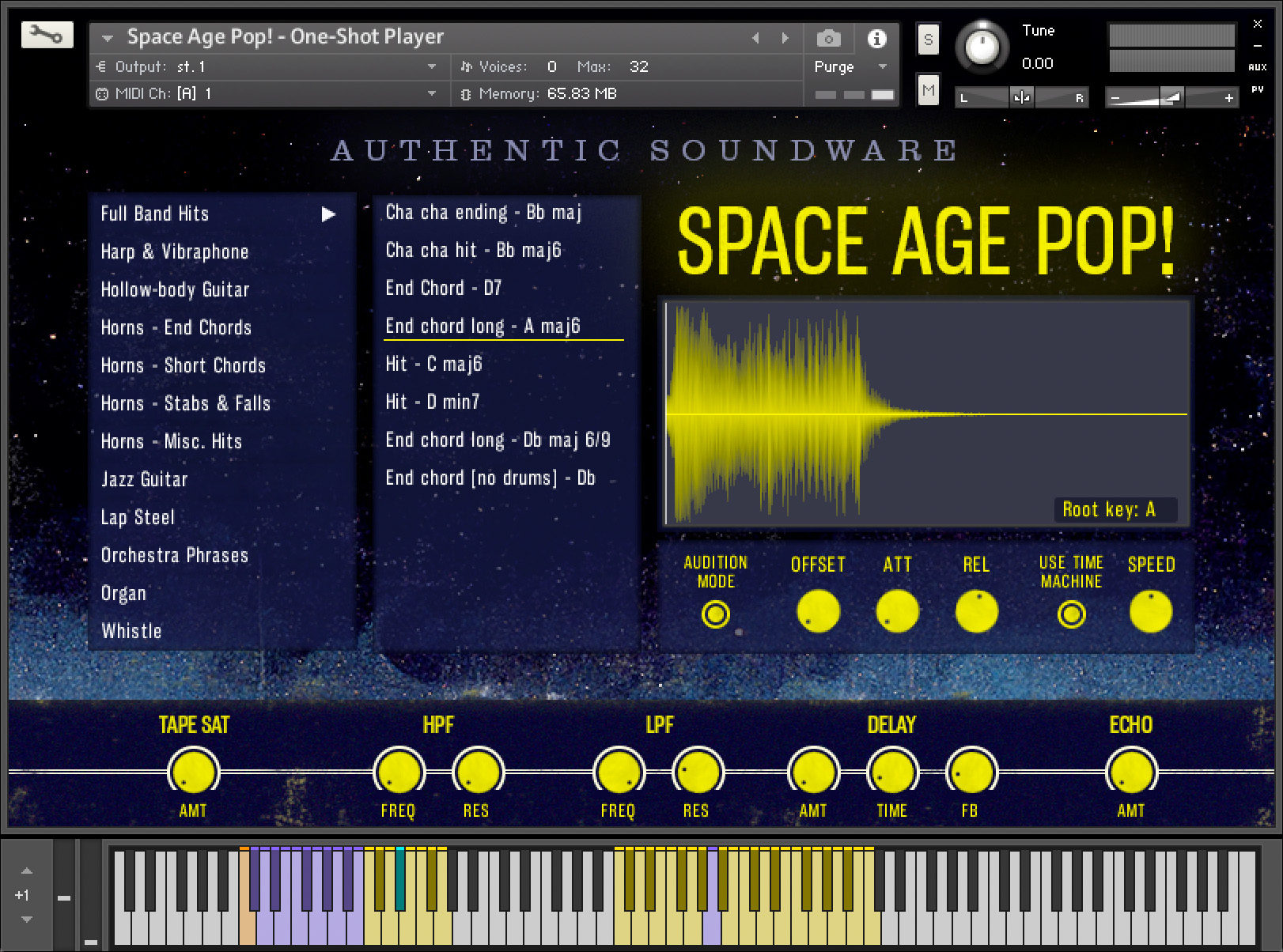This screenshot has width=1283, height=952.
Task: Select Jazz Guitar category
Action: tap(144, 479)
